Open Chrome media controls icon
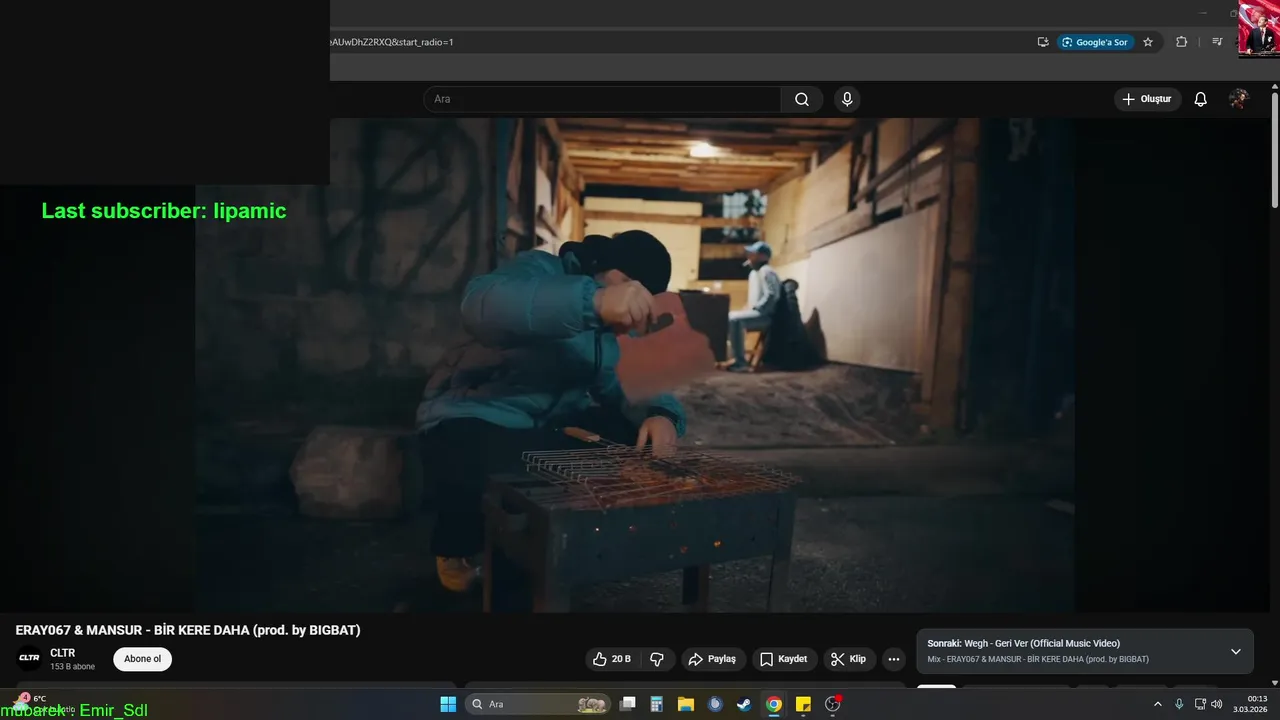This screenshot has width=1280, height=720. pos(1217,42)
